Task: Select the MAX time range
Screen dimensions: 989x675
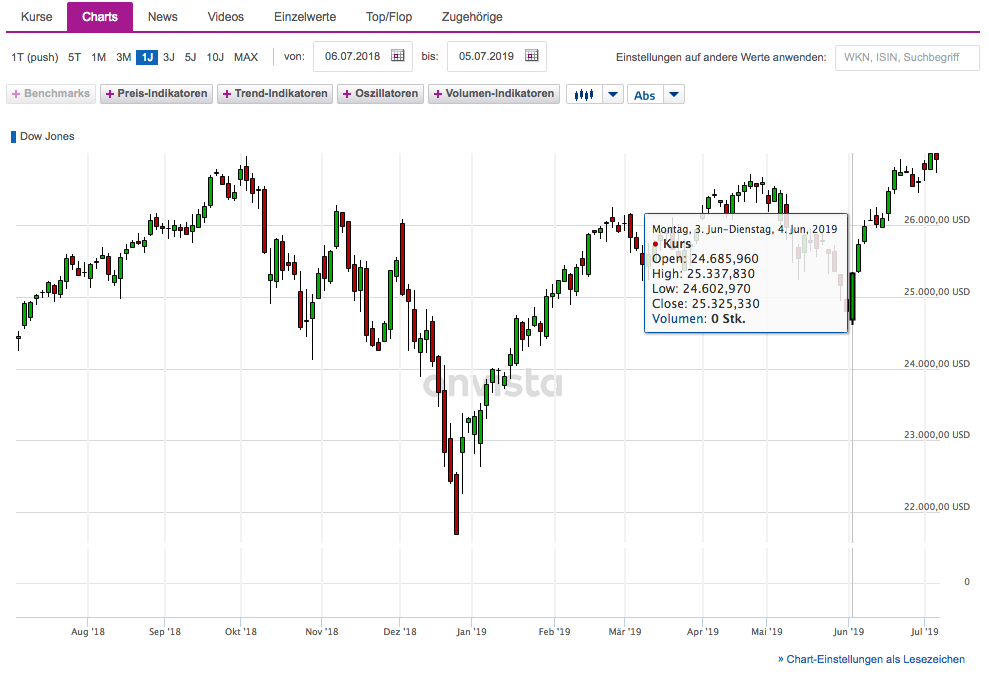Action: click(246, 57)
